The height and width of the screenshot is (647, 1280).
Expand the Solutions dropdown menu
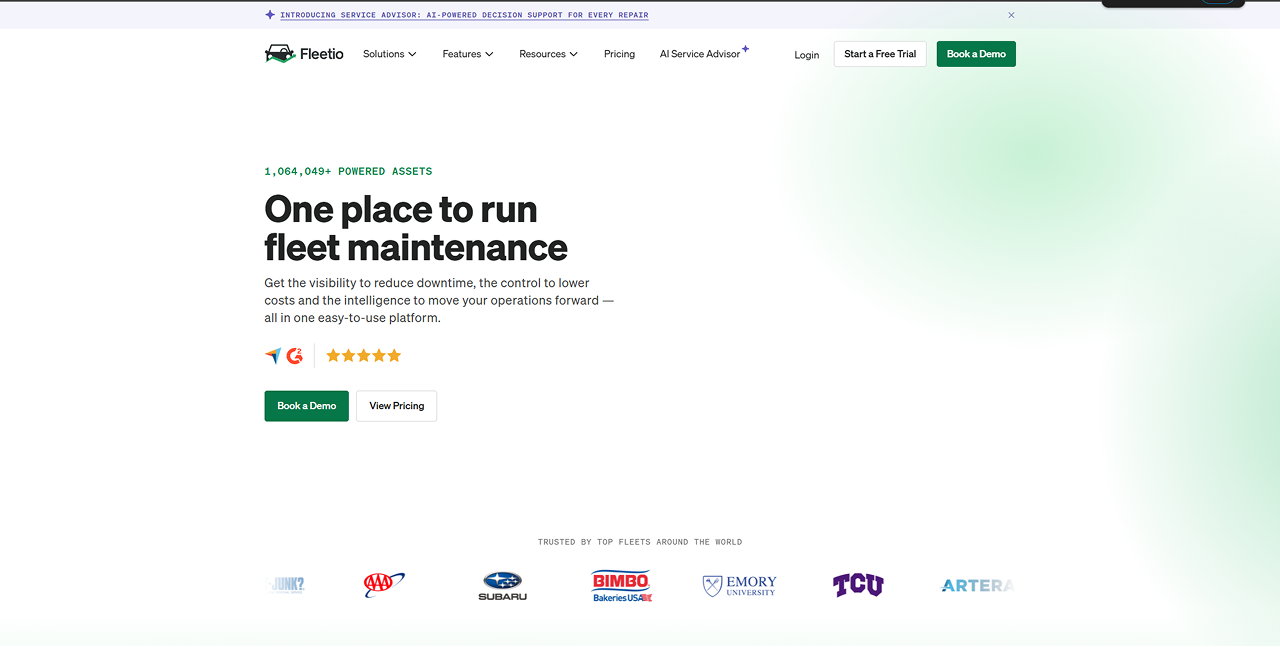390,54
